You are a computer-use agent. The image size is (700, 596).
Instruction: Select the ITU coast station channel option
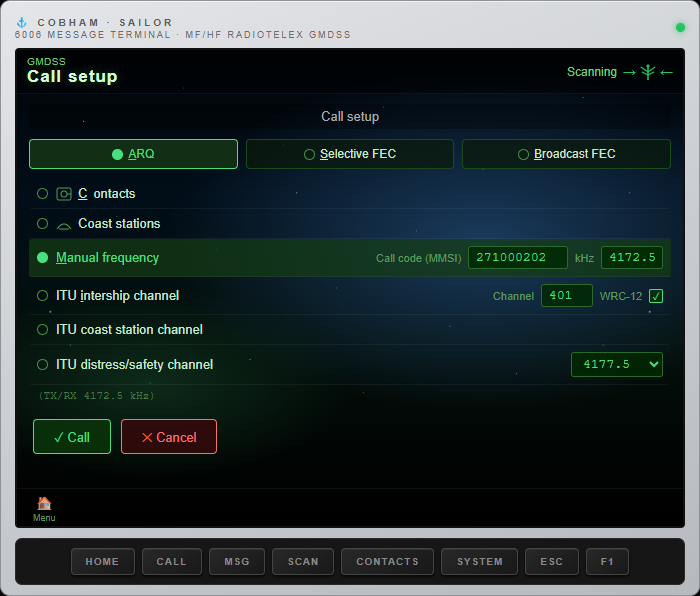tap(42, 329)
